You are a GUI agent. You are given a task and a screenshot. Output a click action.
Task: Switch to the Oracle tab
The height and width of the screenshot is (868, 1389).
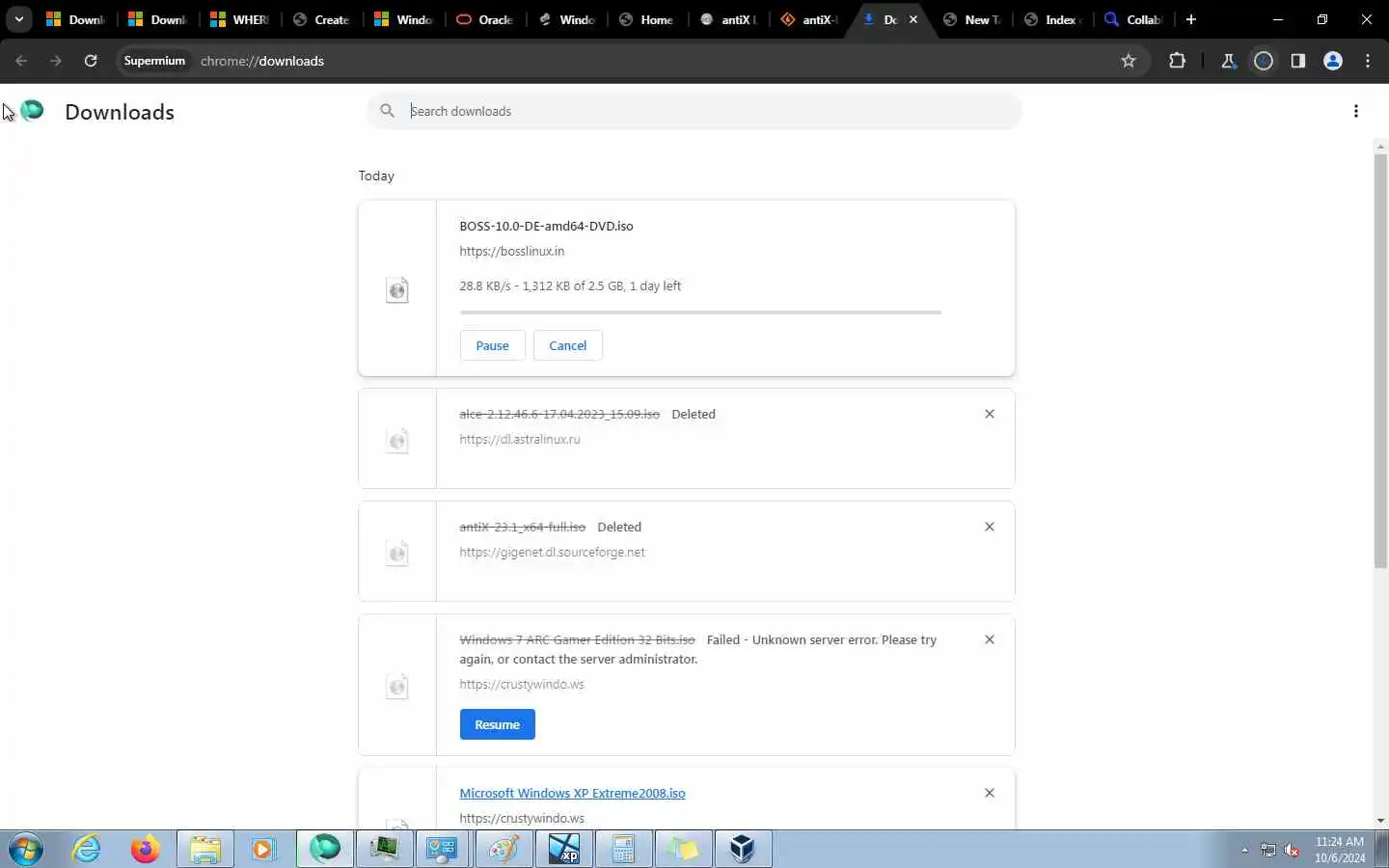[x=485, y=19]
